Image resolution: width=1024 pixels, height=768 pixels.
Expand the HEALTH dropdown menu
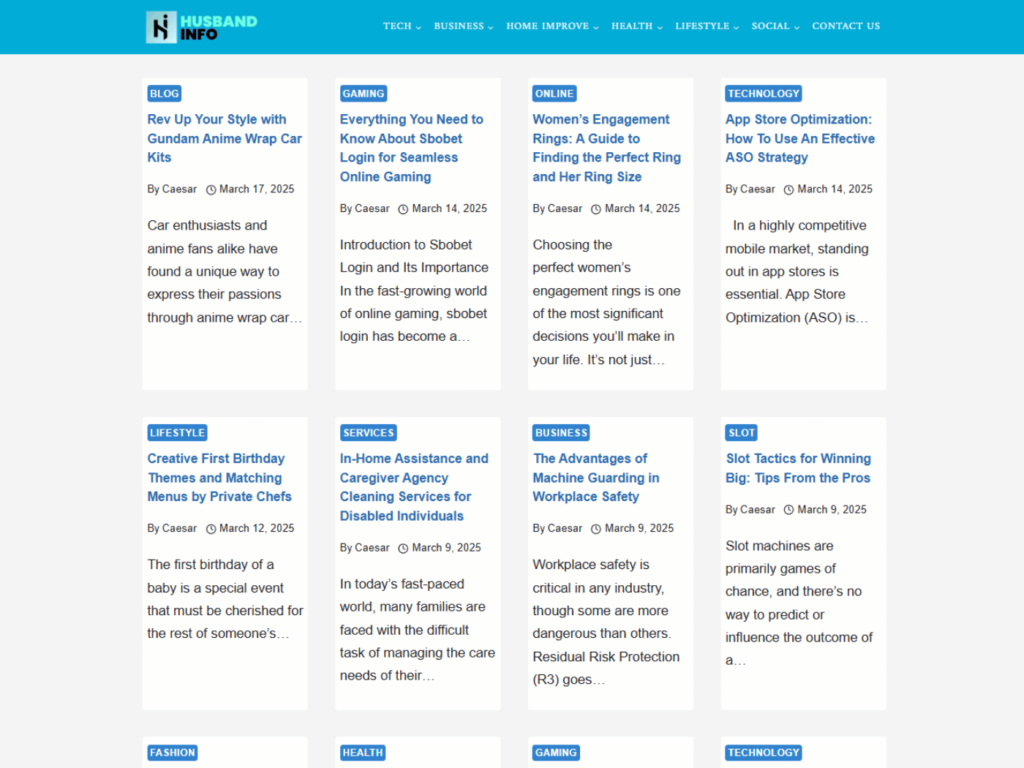[634, 26]
